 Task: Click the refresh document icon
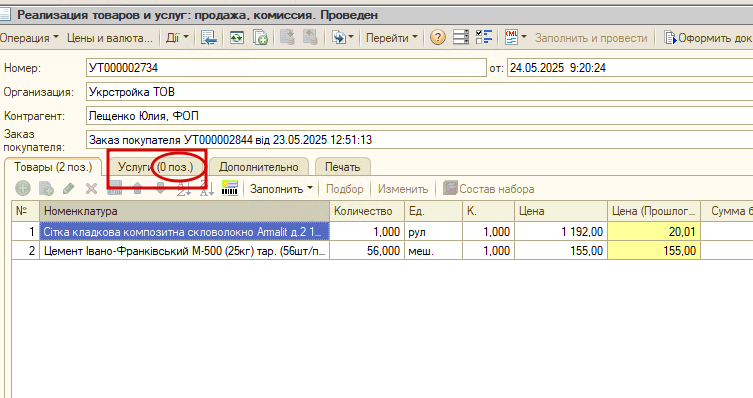tap(237, 37)
